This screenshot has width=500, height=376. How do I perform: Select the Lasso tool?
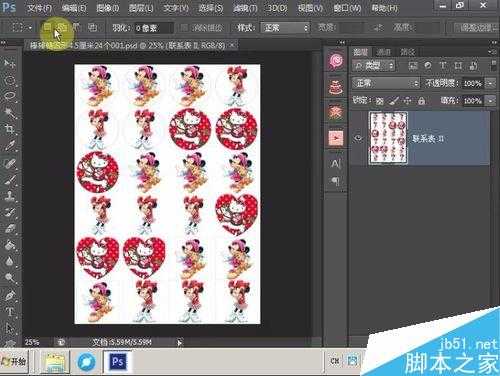tap(9, 96)
